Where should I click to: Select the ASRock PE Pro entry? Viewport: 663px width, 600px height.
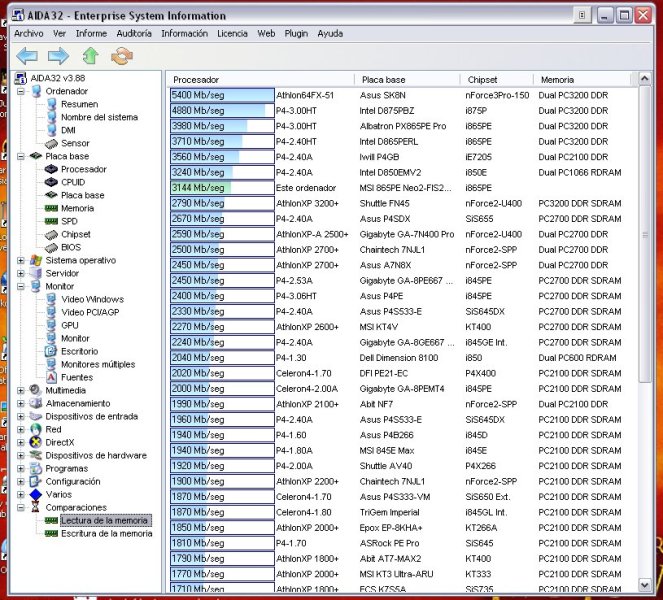click(x=389, y=543)
